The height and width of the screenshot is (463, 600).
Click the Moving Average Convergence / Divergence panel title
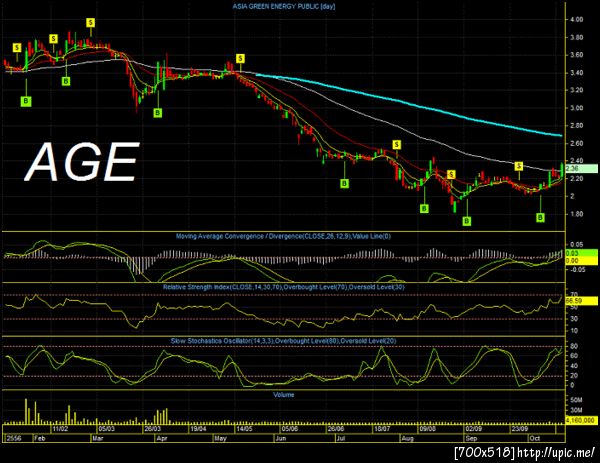(x=283, y=236)
